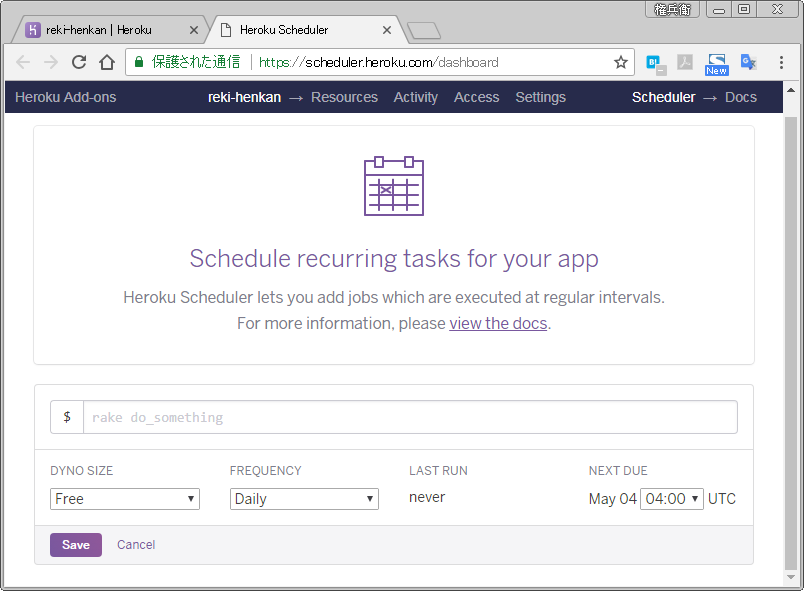Close the Heroku Scheduler tab
Screen dimensions: 804x591
(387, 30)
